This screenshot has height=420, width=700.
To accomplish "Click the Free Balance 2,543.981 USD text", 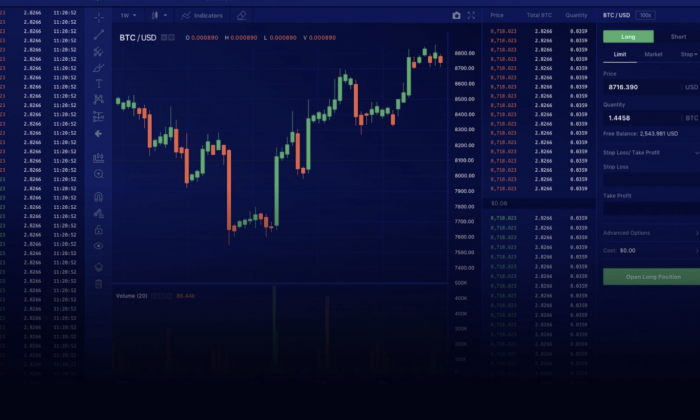I will point(640,133).
